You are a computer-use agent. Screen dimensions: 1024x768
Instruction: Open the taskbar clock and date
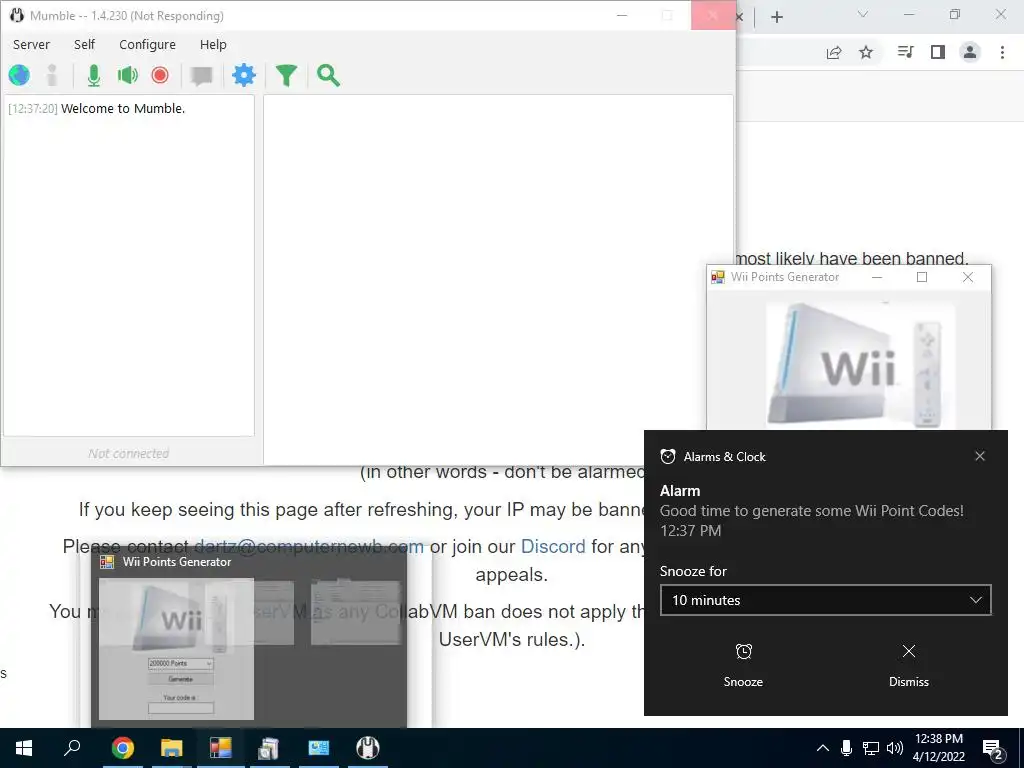point(938,748)
